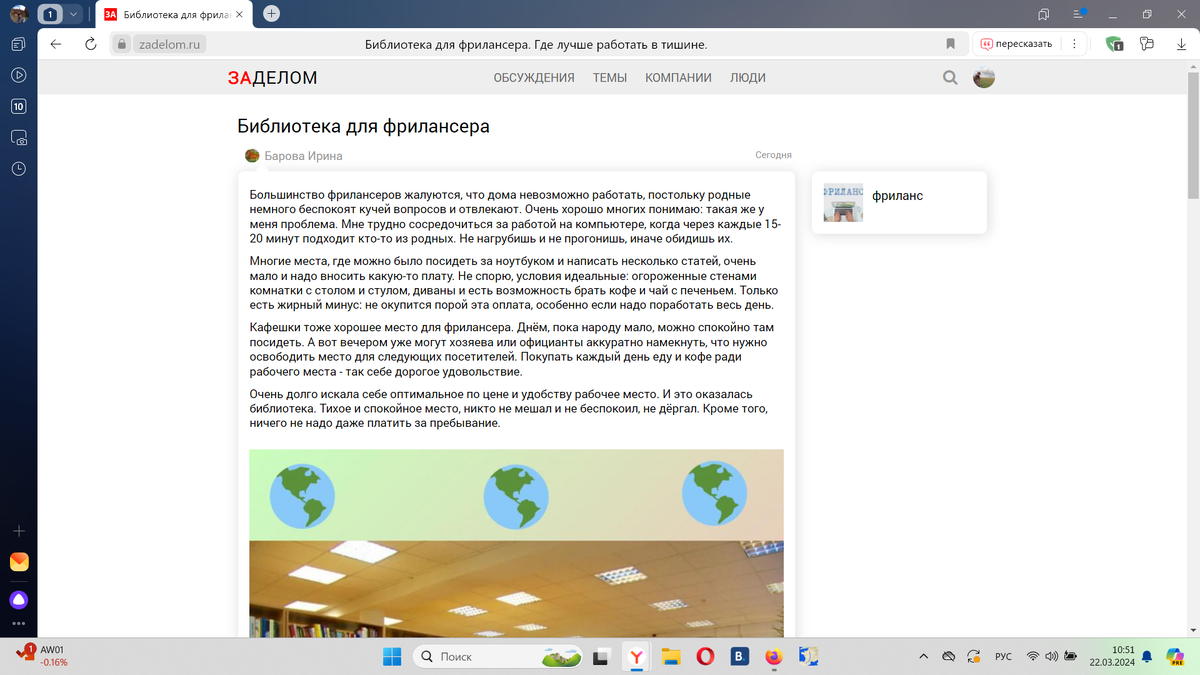Add a sidebar item with the plus icon

coord(18,531)
